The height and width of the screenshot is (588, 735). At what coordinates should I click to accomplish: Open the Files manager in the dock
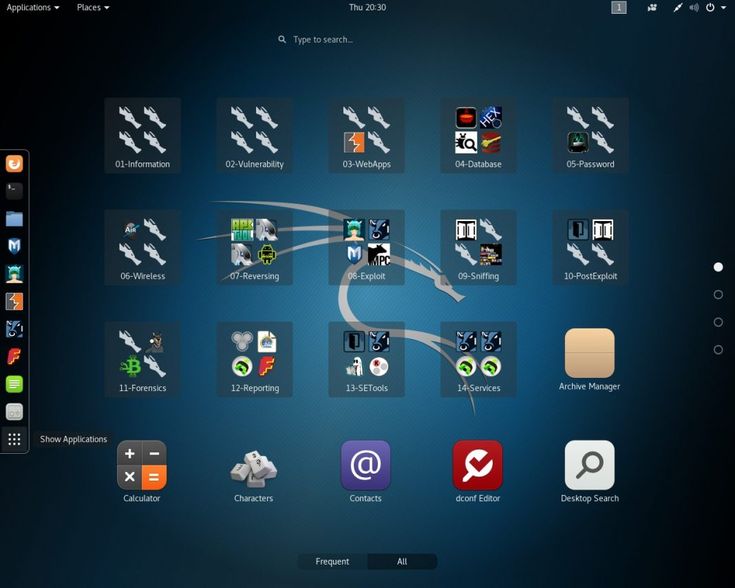14,219
